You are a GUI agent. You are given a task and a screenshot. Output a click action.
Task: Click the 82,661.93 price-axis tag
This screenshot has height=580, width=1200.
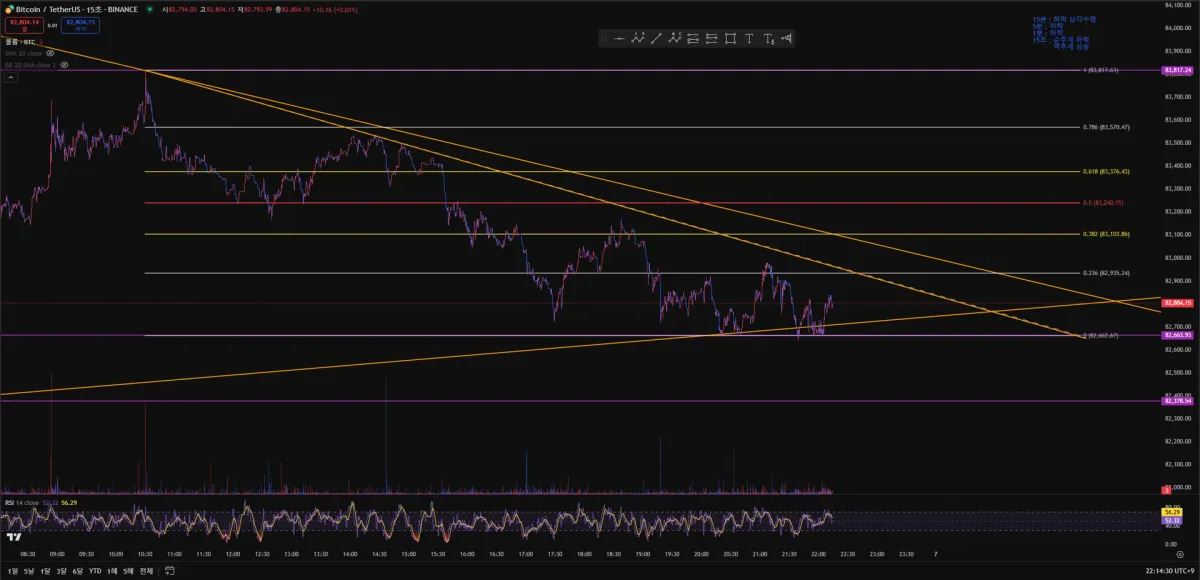click(x=1177, y=335)
